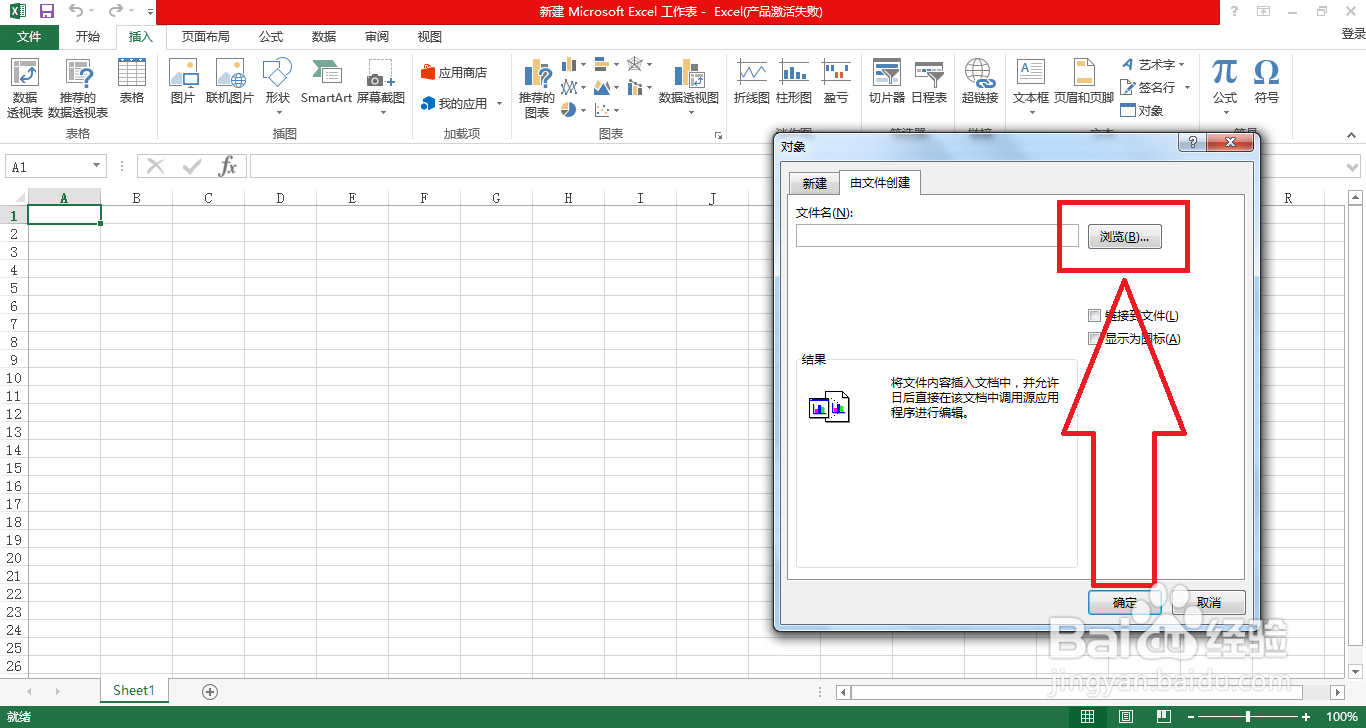Expand the Name Box dropdown for A1
Image resolution: width=1366 pixels, height=728 pixels.
click(97, 167)
